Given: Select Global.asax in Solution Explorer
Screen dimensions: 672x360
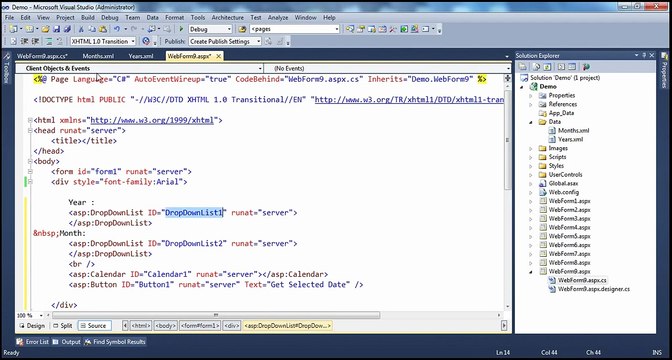Looking at the screenshot, I should [x=563, y=183].
